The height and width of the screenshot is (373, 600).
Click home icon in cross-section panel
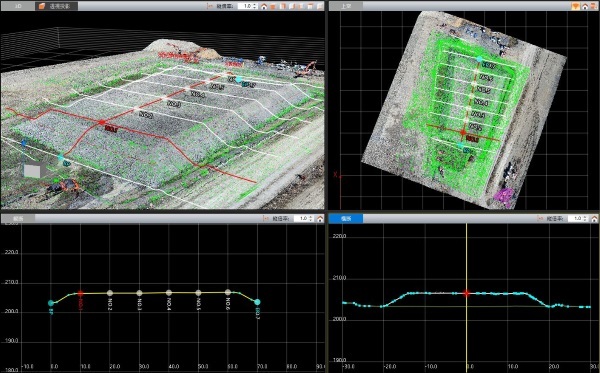[x=594, y=218]
